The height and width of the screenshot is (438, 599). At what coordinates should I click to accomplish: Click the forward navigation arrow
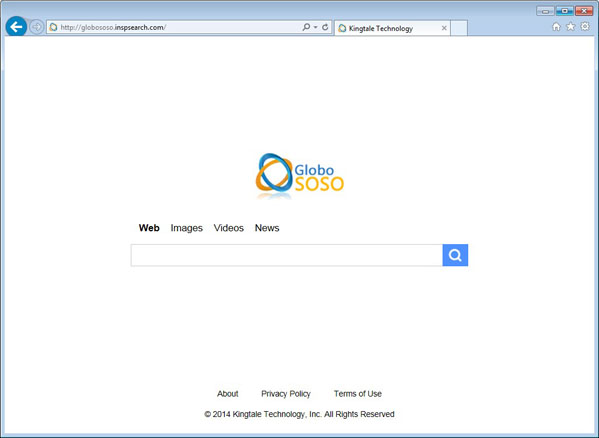(37, 27)
